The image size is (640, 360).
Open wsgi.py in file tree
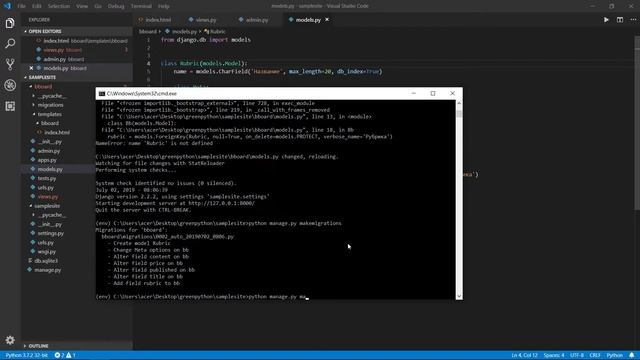tap(47, 252)
